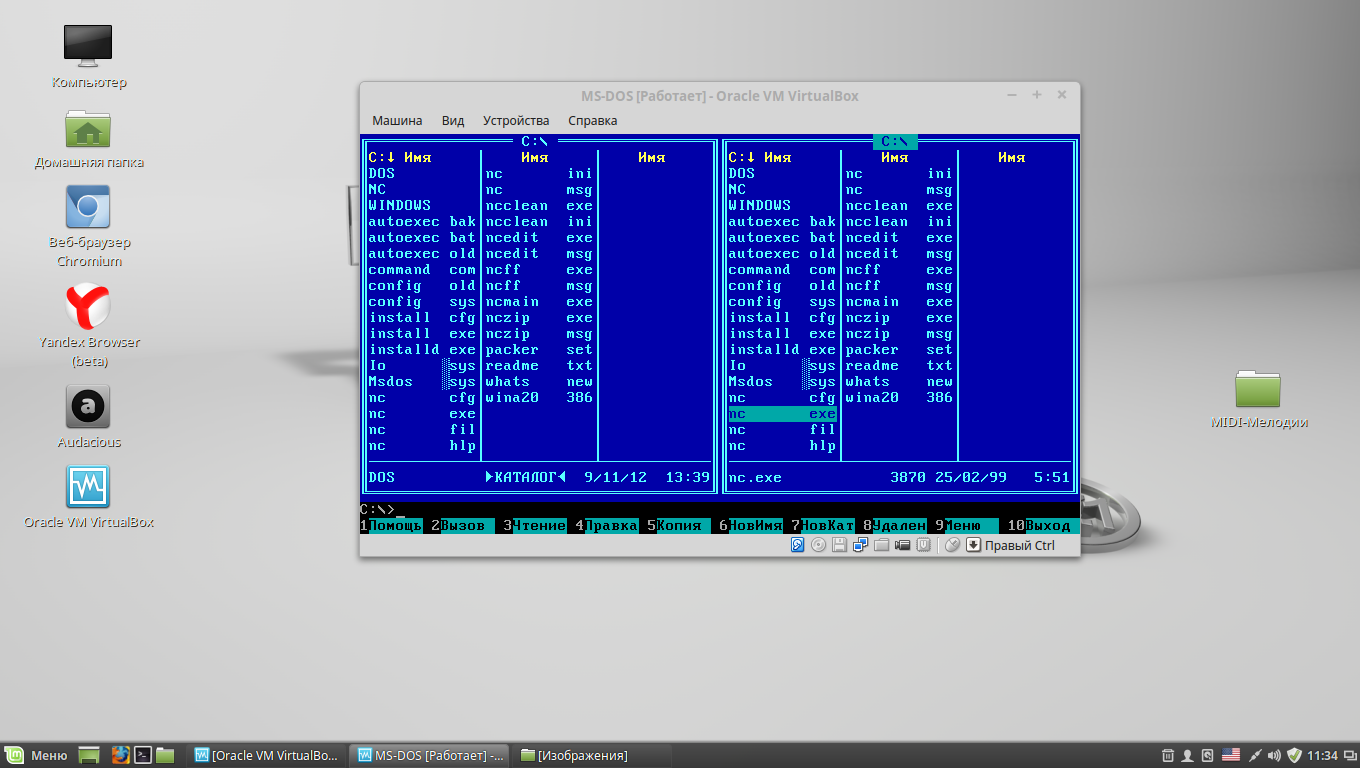Click US flag keyboard layout indicator
This screenshot has width=1360, height=768.
click(1231, 755)
